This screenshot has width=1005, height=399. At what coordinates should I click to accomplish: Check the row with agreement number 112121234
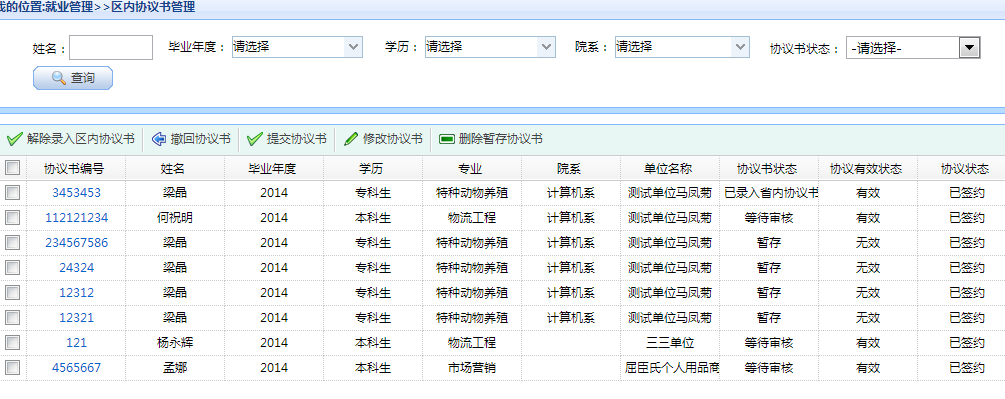pyautogui.click(x=13, y=218)
